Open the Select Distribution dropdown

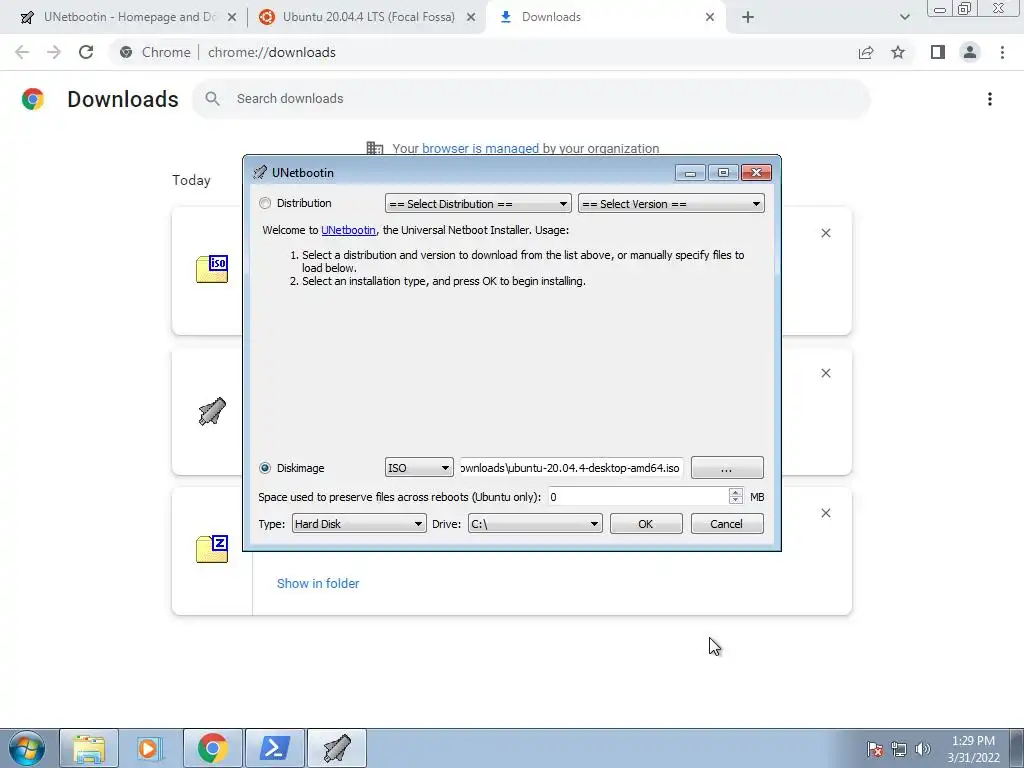[478, 204]
